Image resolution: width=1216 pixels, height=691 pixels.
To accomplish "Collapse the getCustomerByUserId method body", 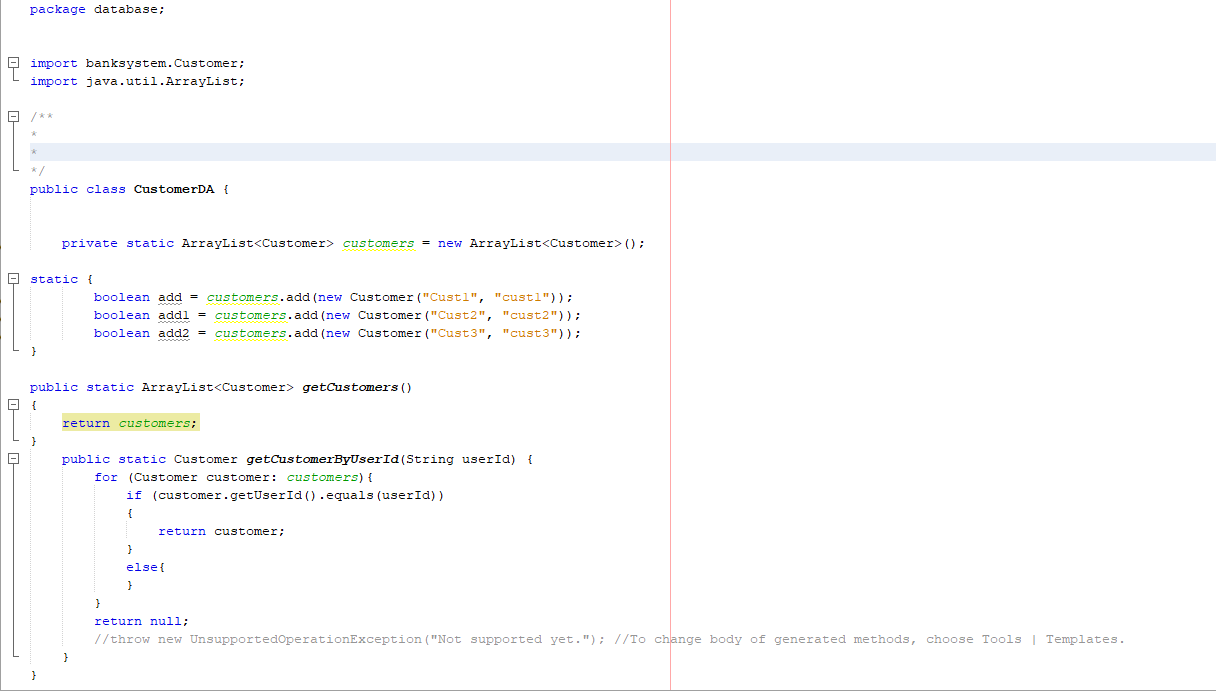I will tap(13, 458).
